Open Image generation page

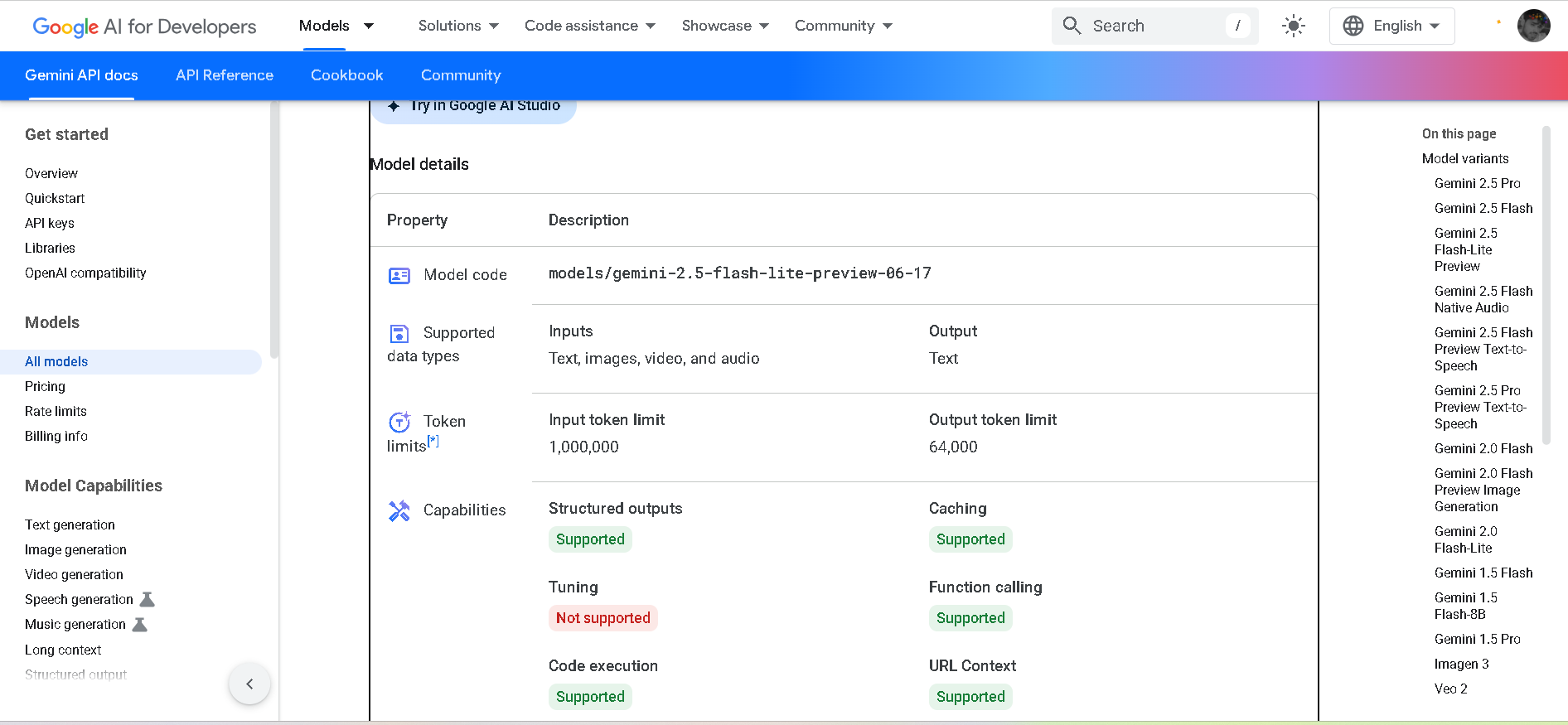[x=75, y=549]
